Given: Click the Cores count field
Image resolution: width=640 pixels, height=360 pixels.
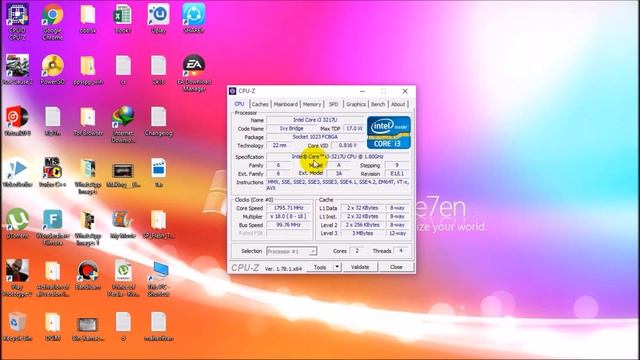Looking at the screenshot, I should pyautogui.click(x=357, y=251).
